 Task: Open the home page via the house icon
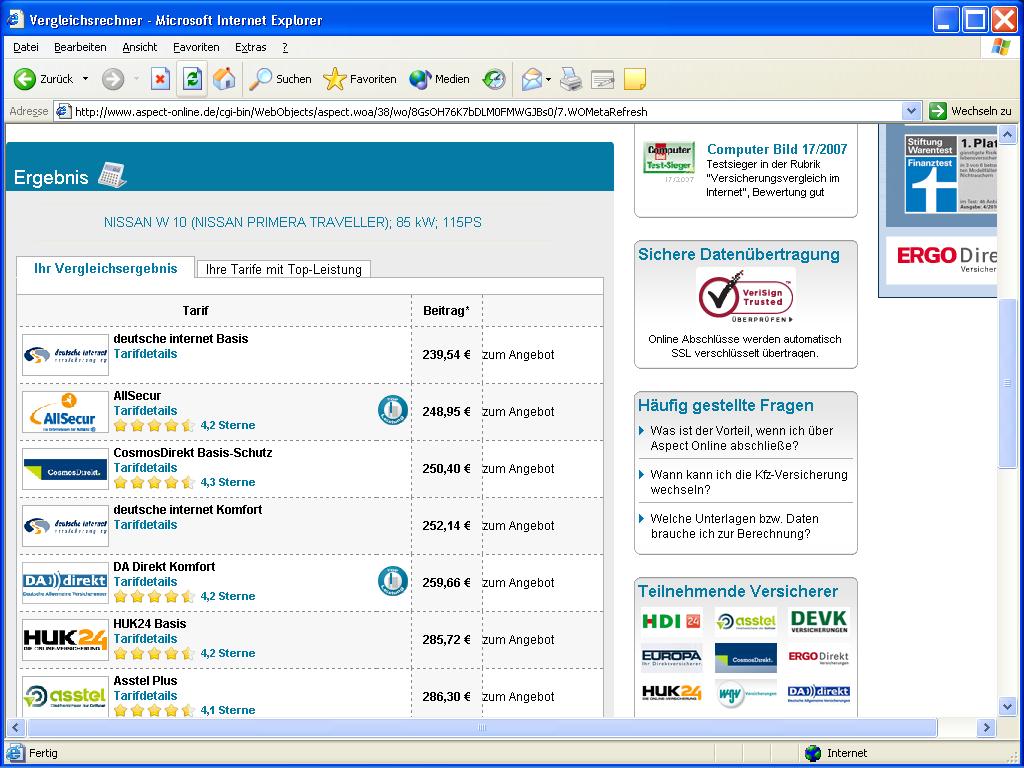pos(224,79)
